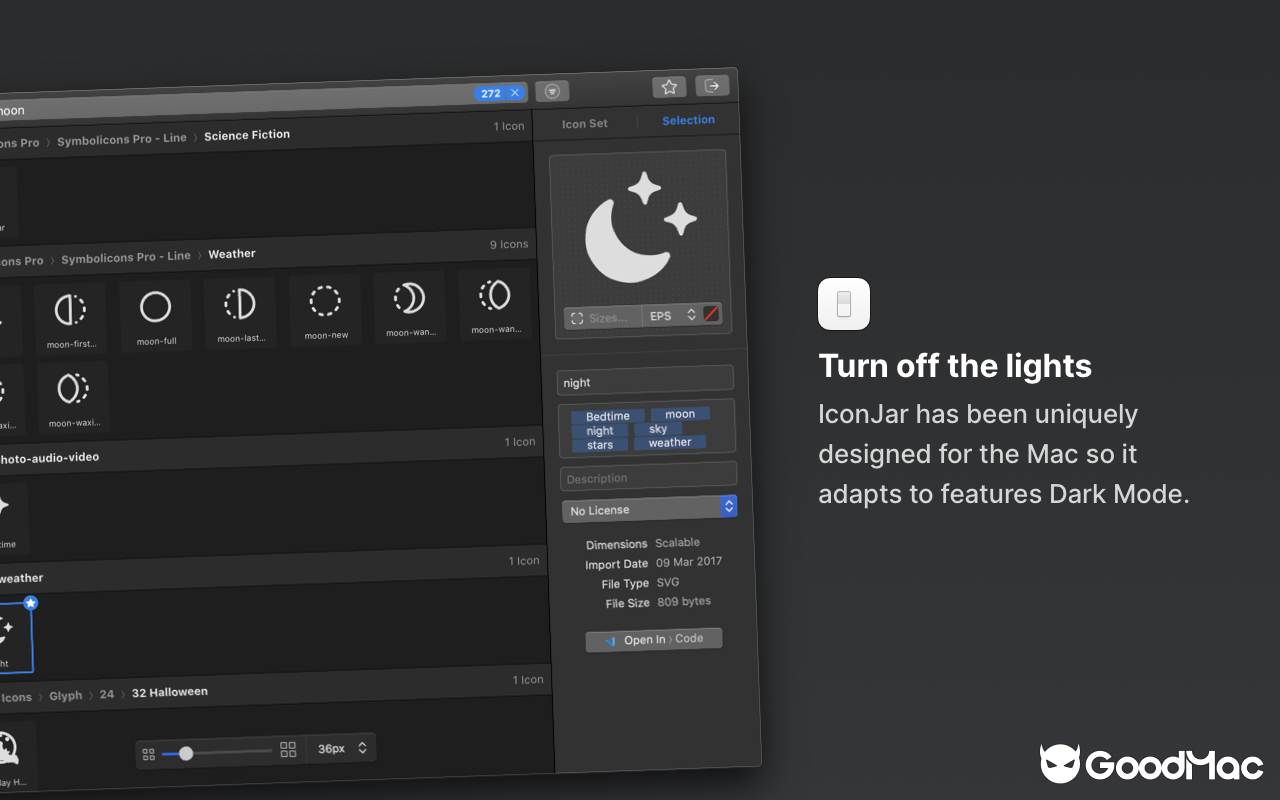This screenshot has width=1280, height=800.
Task: Switch to the Selection tab
Action: 688,120
